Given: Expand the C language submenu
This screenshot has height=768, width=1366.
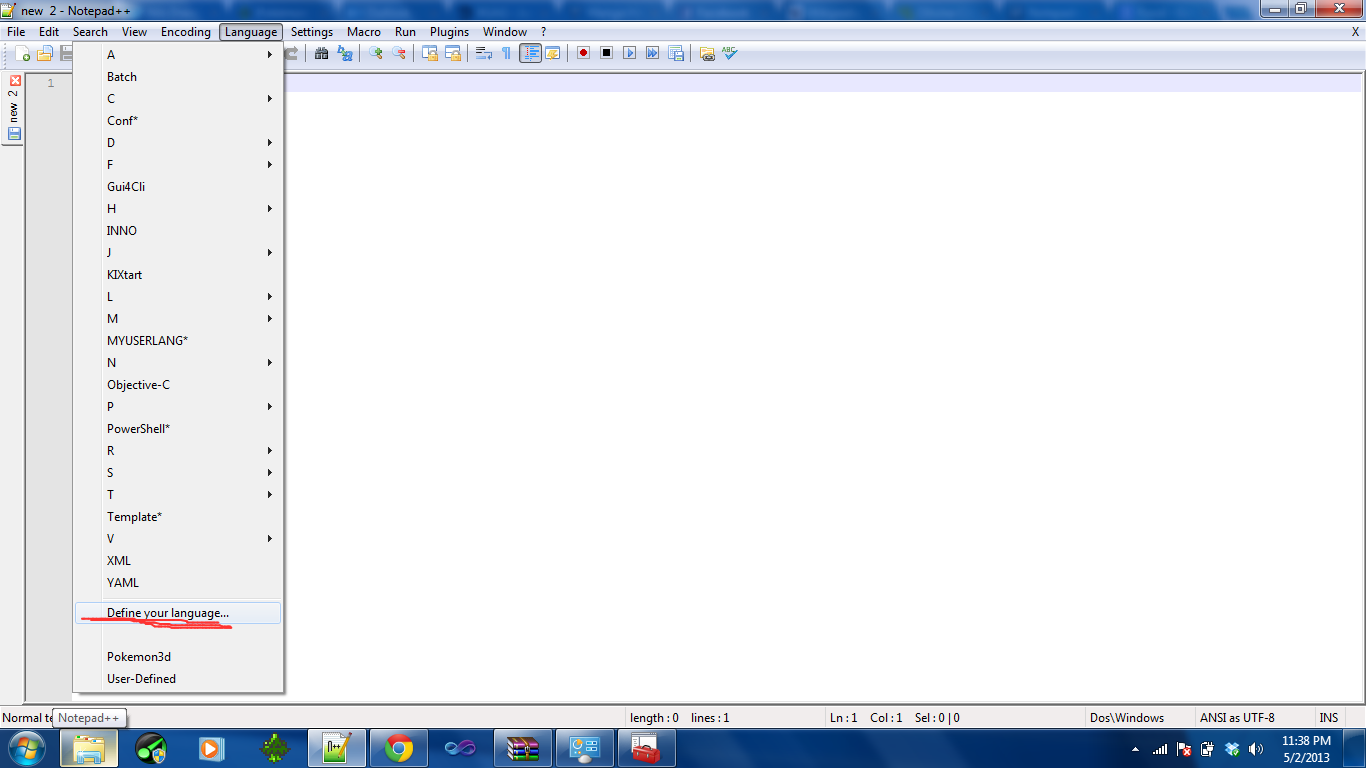Looking at the screenshot, I should [x=178, y=99].
